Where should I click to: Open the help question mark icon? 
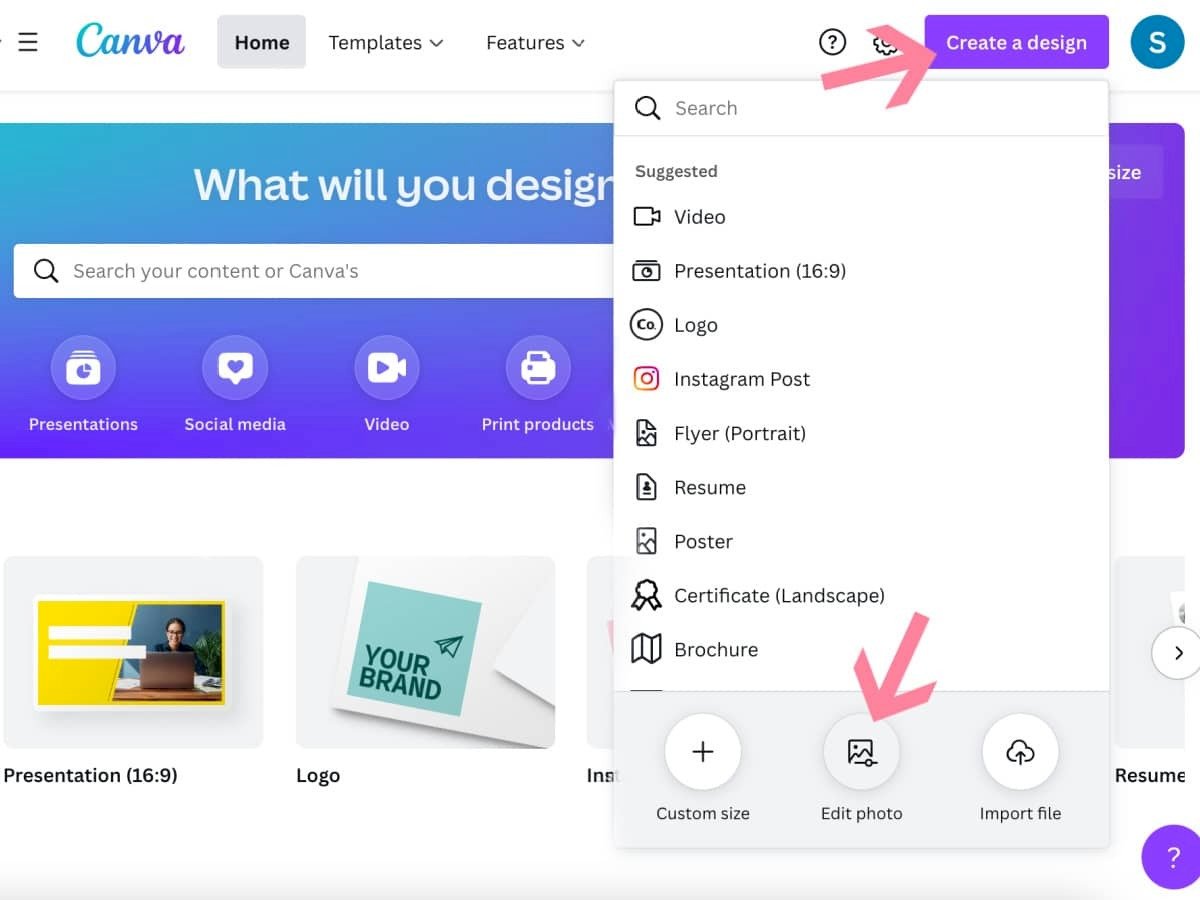click(x=832, y=42)
